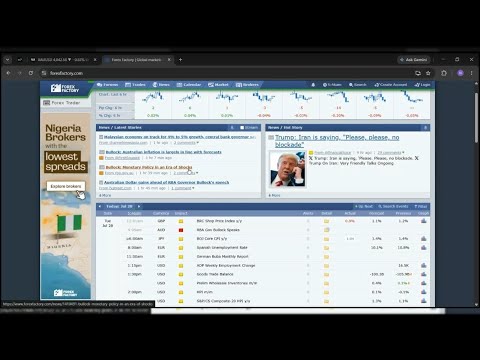Viewport: 480px width, 360px height.
Task: Open detail folder for Prelim Wholesale Inventories
Action: click(x=326, y=283)
